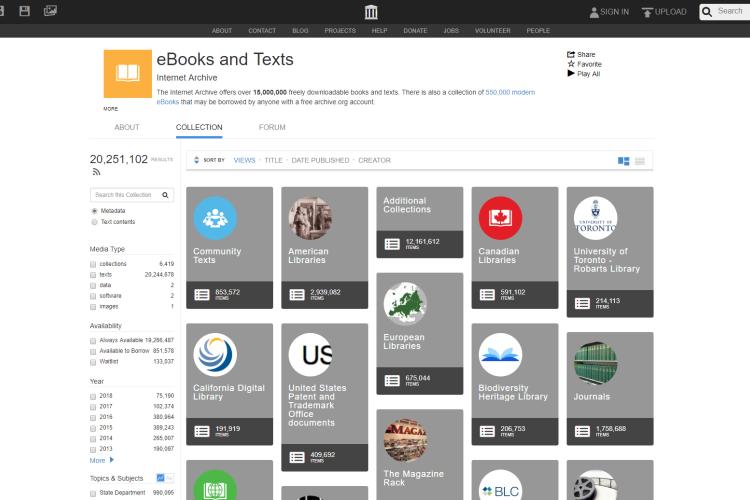This screenshot has height=500, width=750.
Task: Open the DONATE menu item
Action: point(415,31)
